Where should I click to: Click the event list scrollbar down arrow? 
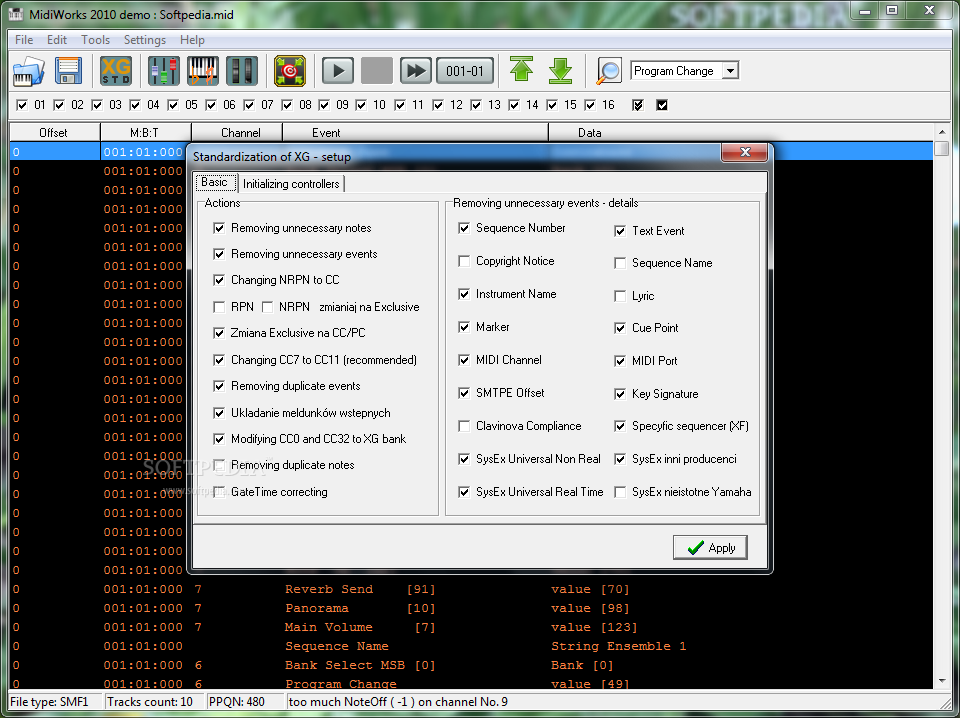point(942,681)
